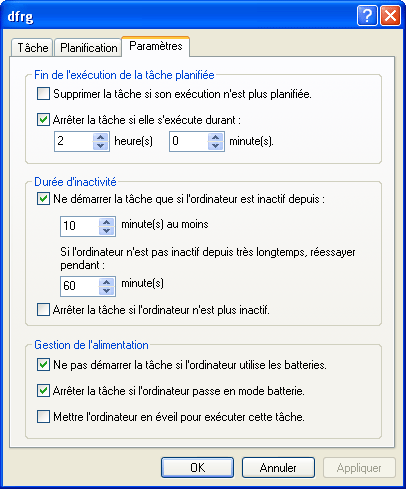
Task: Click the heure(s) number input field
Action: point(74,141)
